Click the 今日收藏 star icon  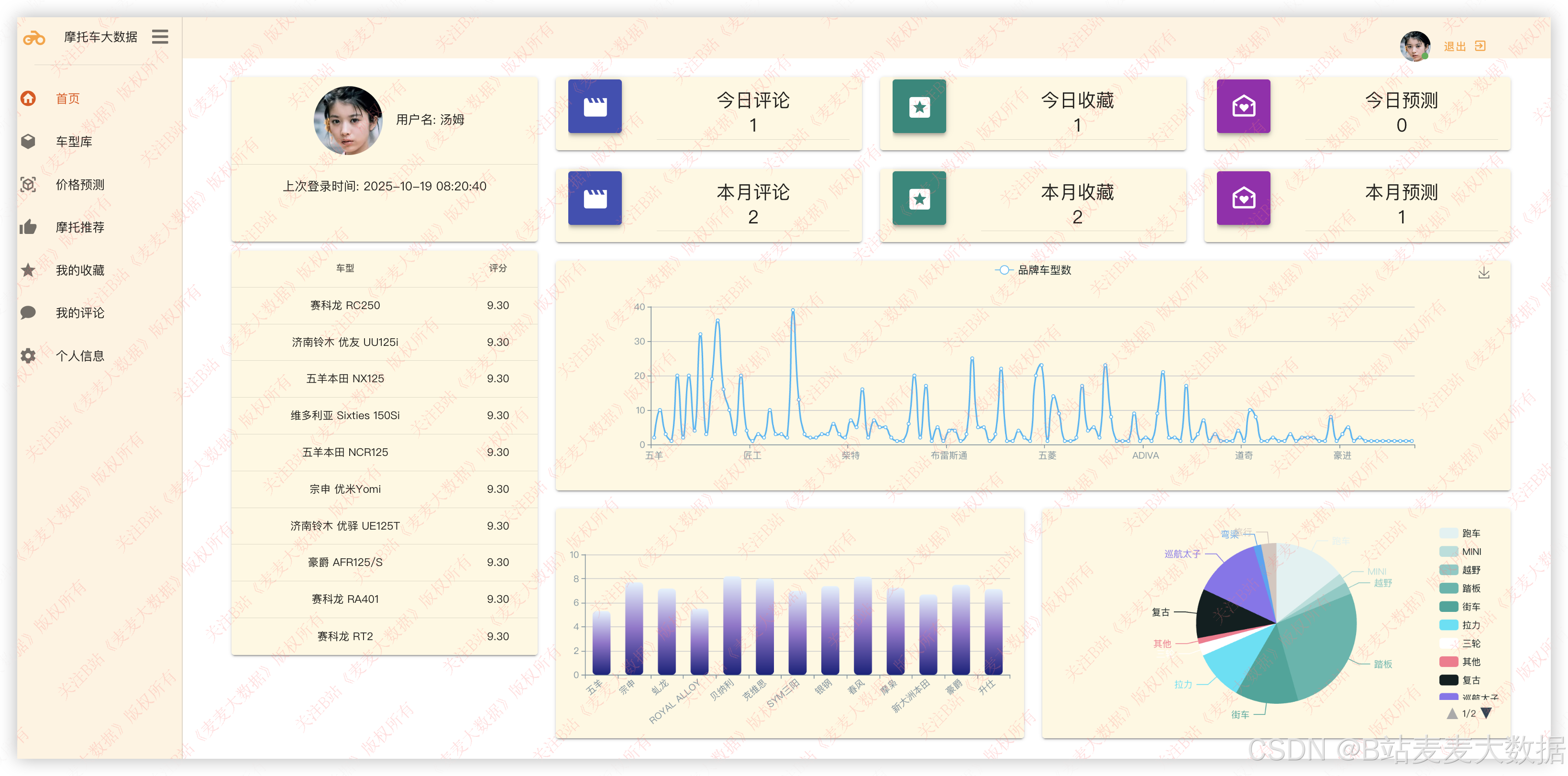point(919,107)
